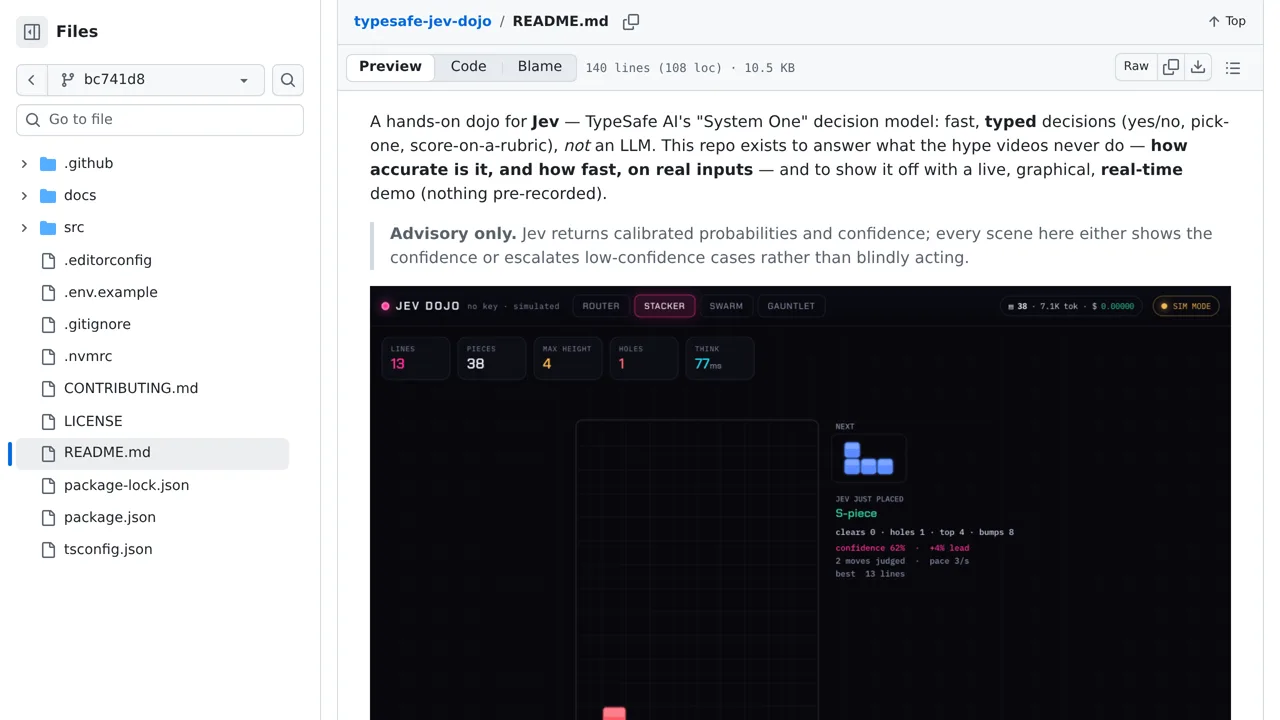This screenshot has width=1280, height=720.
Task: Expand the .github folder chevron
Action: coord(24,163)
